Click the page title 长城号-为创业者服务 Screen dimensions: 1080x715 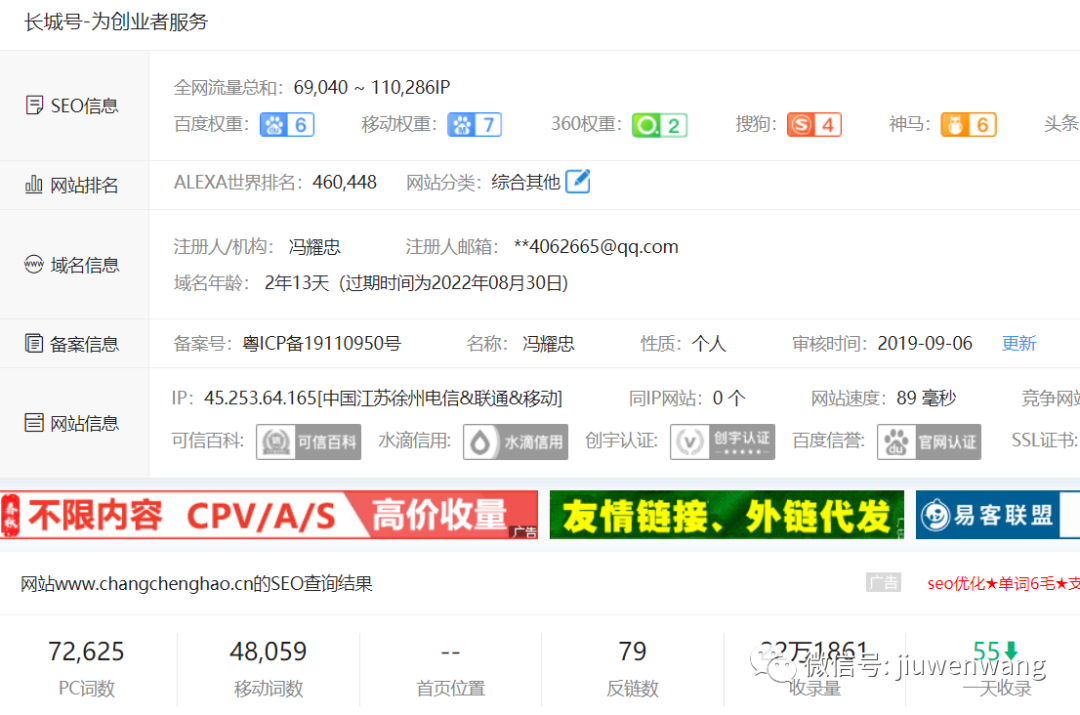pyautogui.click(x=116, y=22)
